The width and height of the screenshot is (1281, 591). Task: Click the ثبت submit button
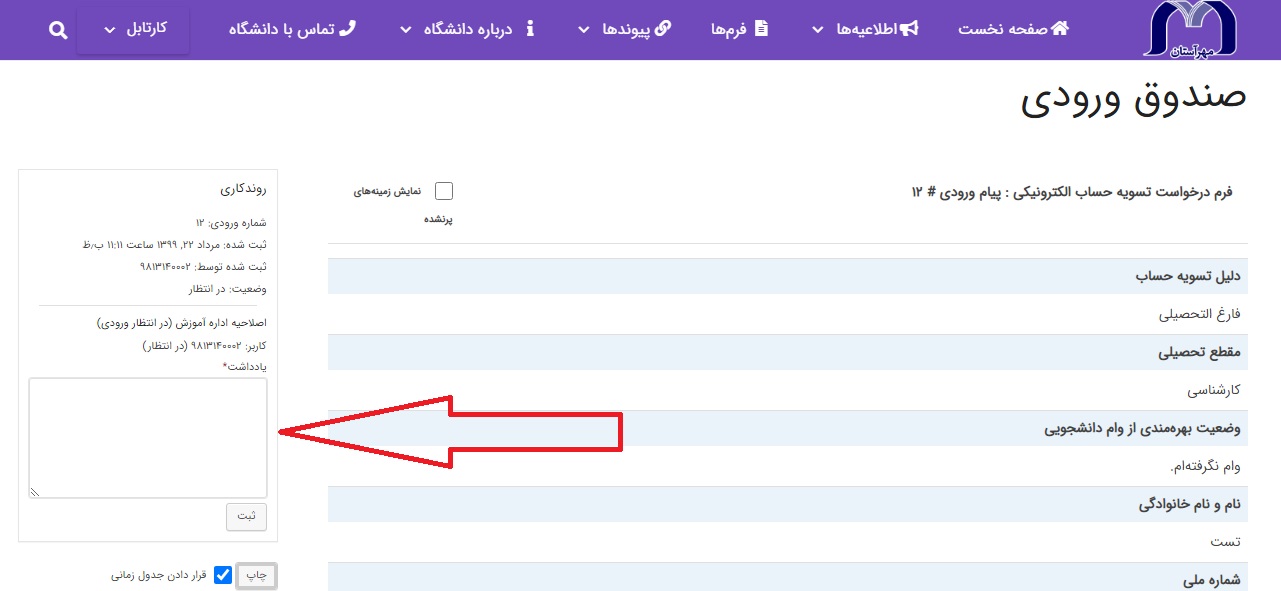tap(246, 516)
